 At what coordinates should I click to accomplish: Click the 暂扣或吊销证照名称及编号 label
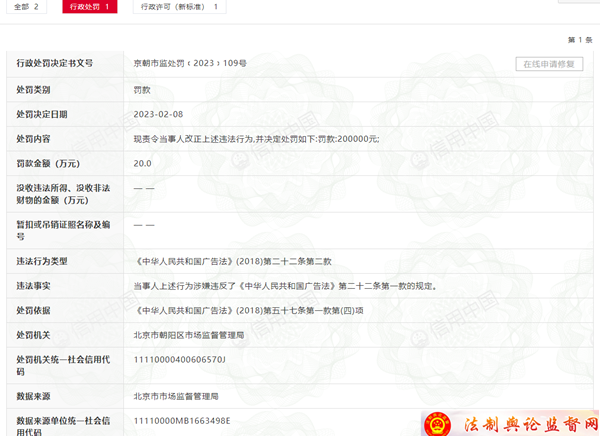pyautogui.click(x=63, y=230)
